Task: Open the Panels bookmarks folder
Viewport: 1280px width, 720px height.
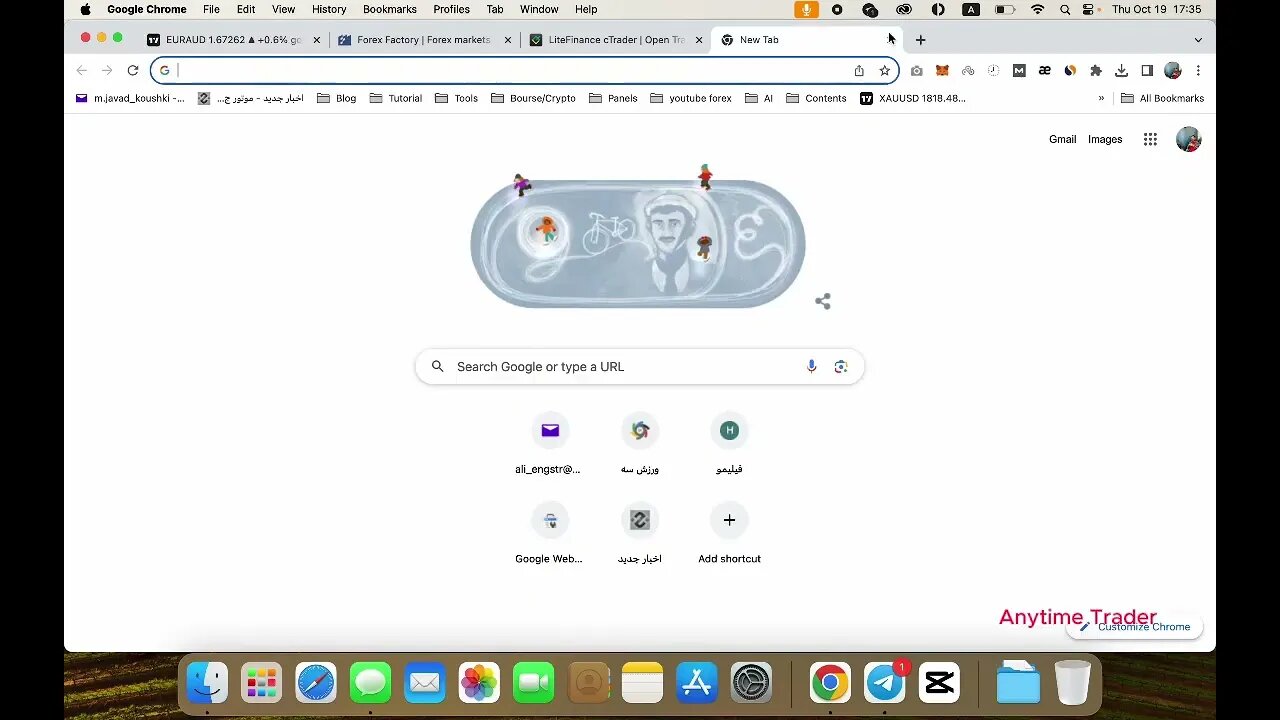Action: tap(613, 99)
